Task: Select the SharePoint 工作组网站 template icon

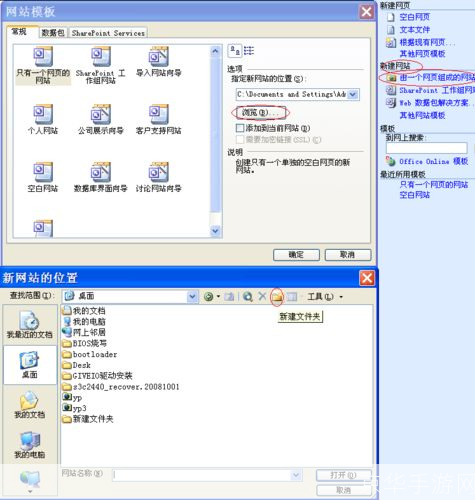Action: tap(101, 57)
